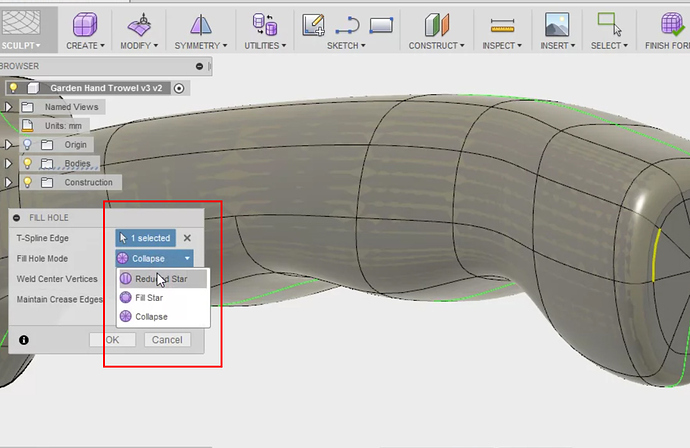Hide the Construction folder using lightbulb
The image size is (690, 448).
[28, 182]
